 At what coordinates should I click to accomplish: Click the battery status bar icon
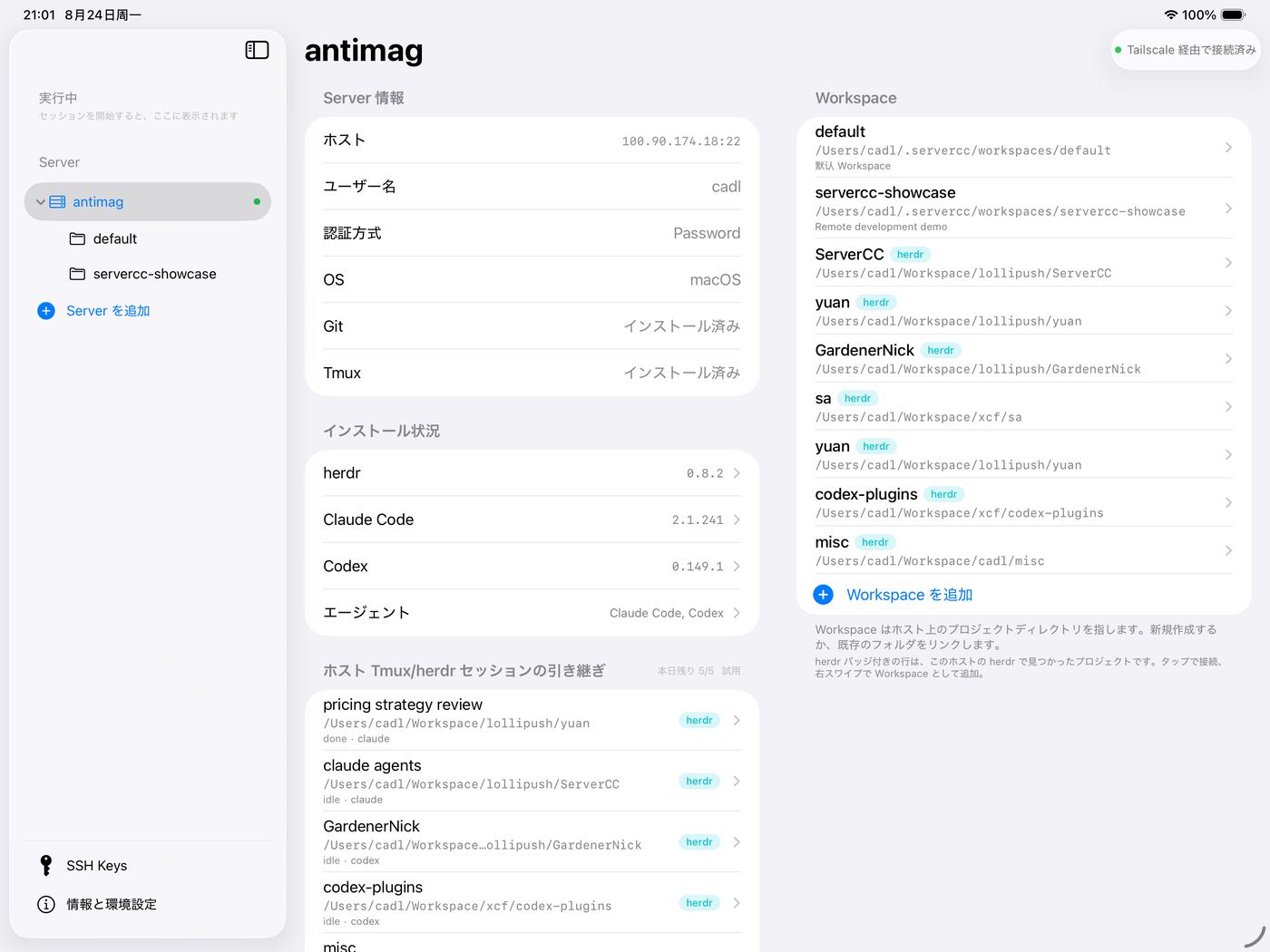pos(1234,15)
